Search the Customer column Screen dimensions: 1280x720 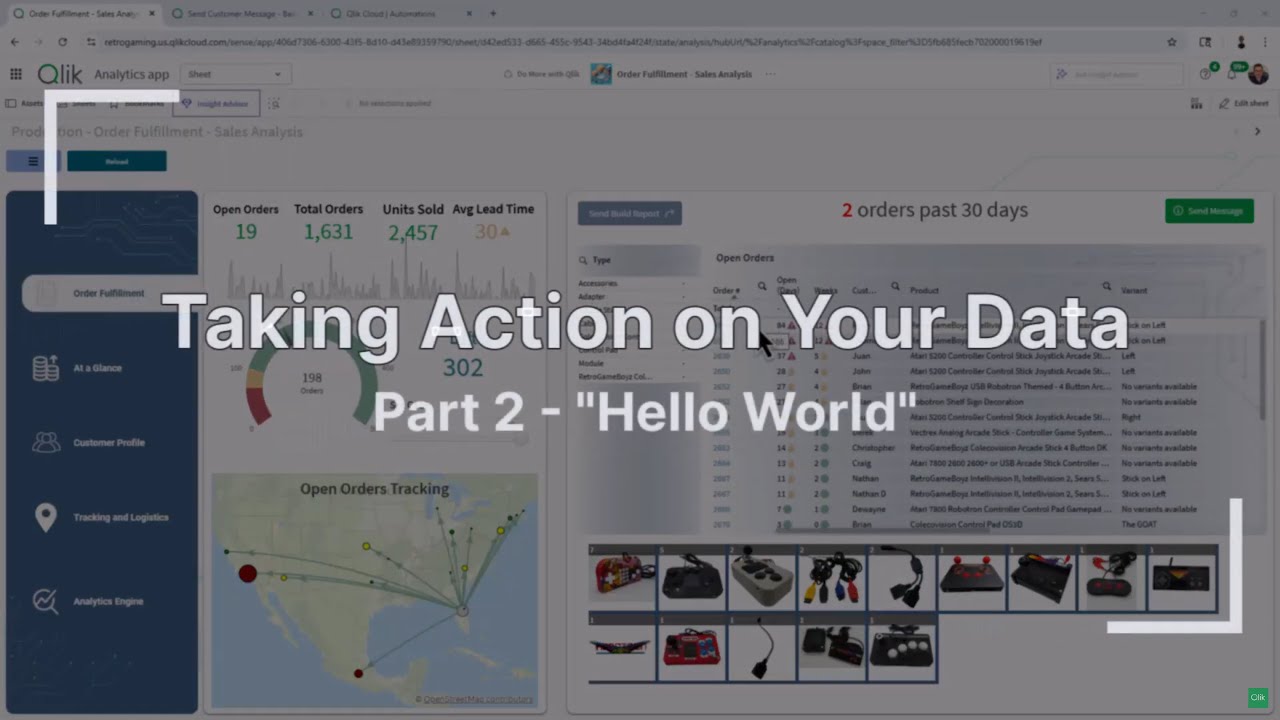[895, 286]
